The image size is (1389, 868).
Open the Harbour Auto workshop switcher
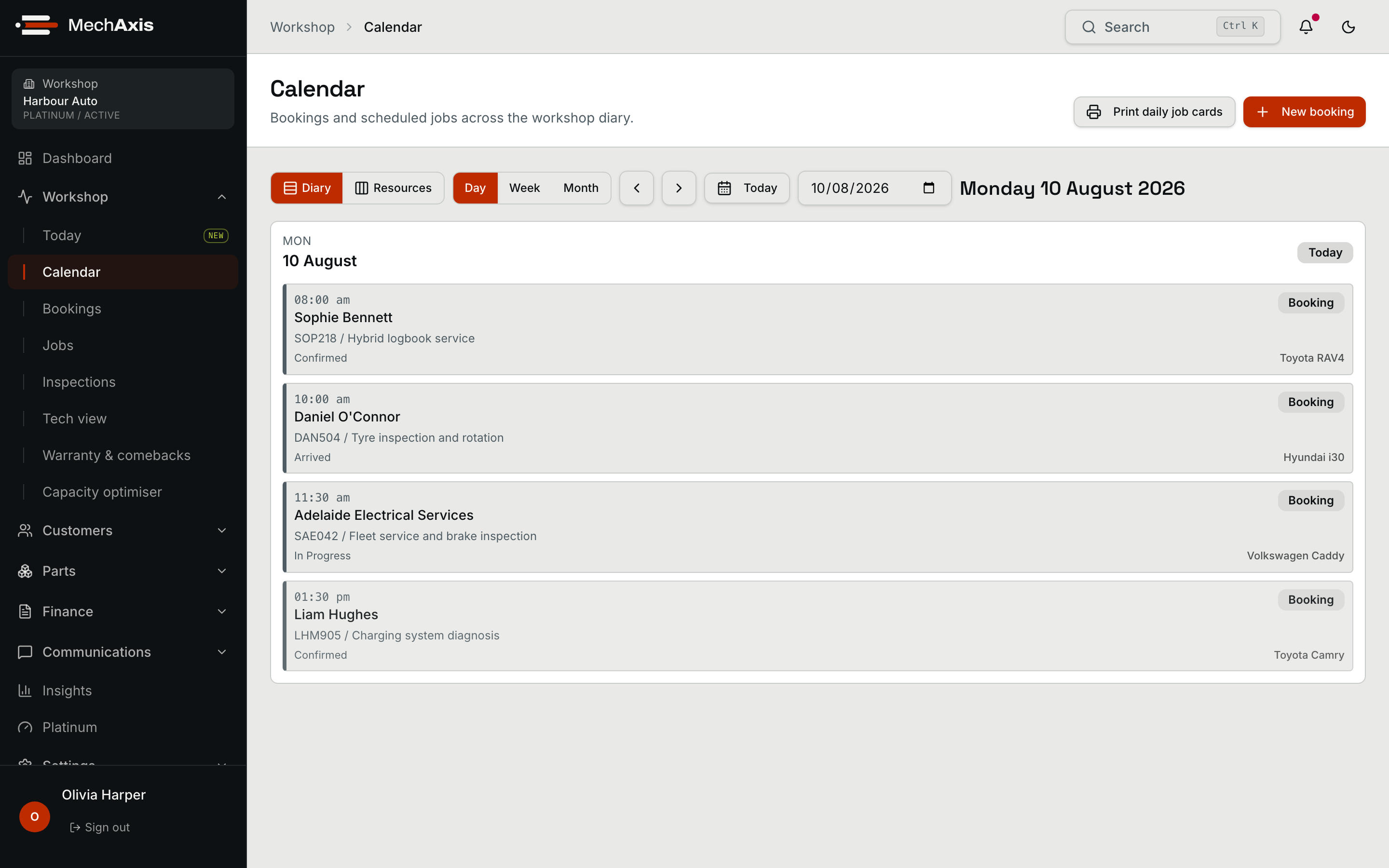pos(123,99)
